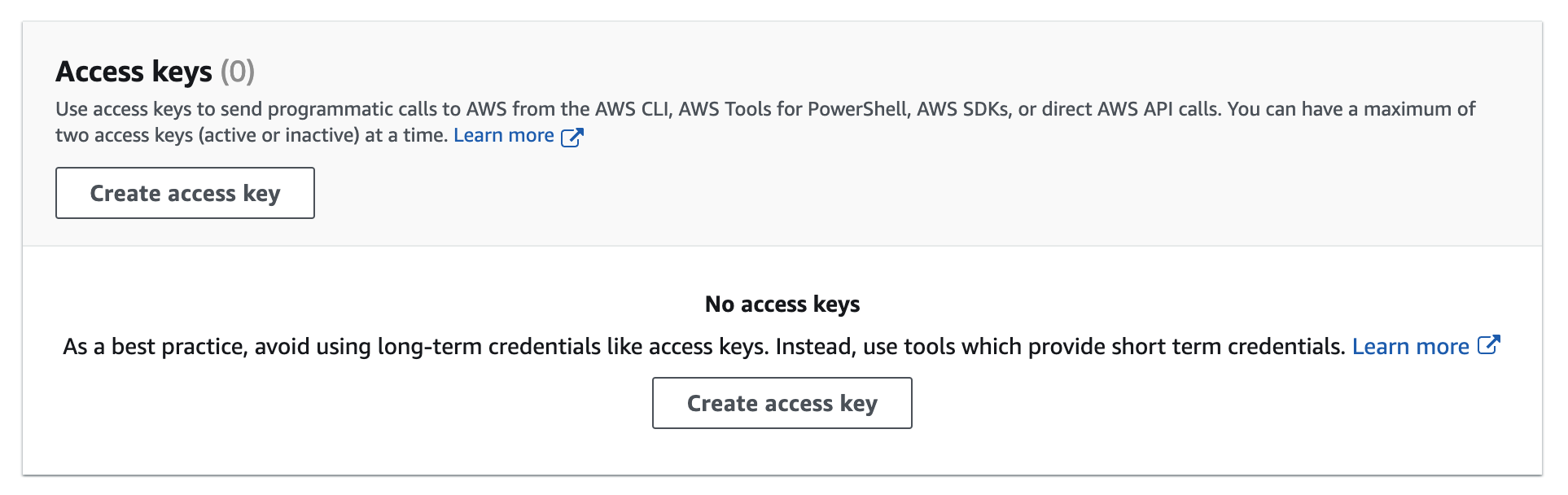Click the 'AWS CLI' words in description

pos(633,109)
